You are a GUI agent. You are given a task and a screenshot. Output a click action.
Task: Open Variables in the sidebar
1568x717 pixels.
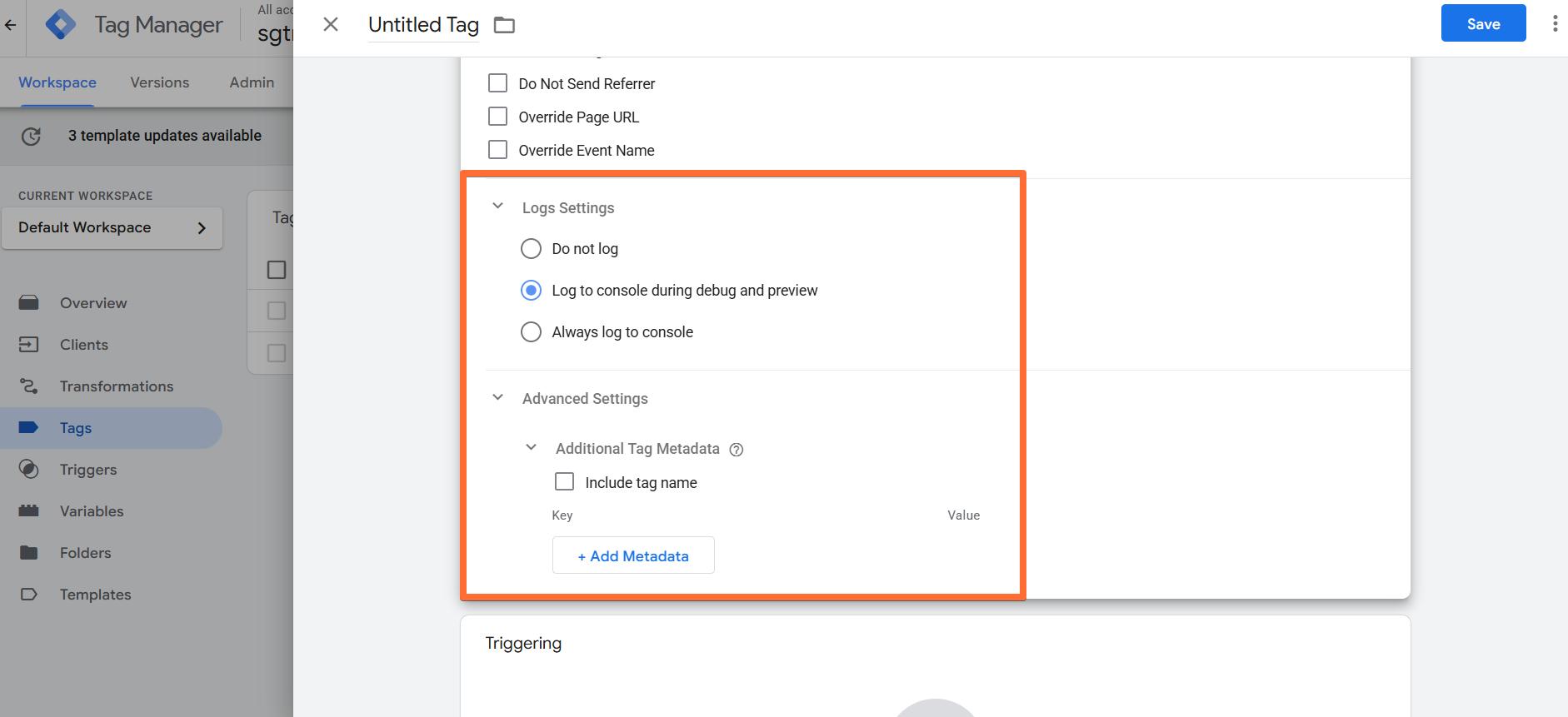click(x=92, y=511)
